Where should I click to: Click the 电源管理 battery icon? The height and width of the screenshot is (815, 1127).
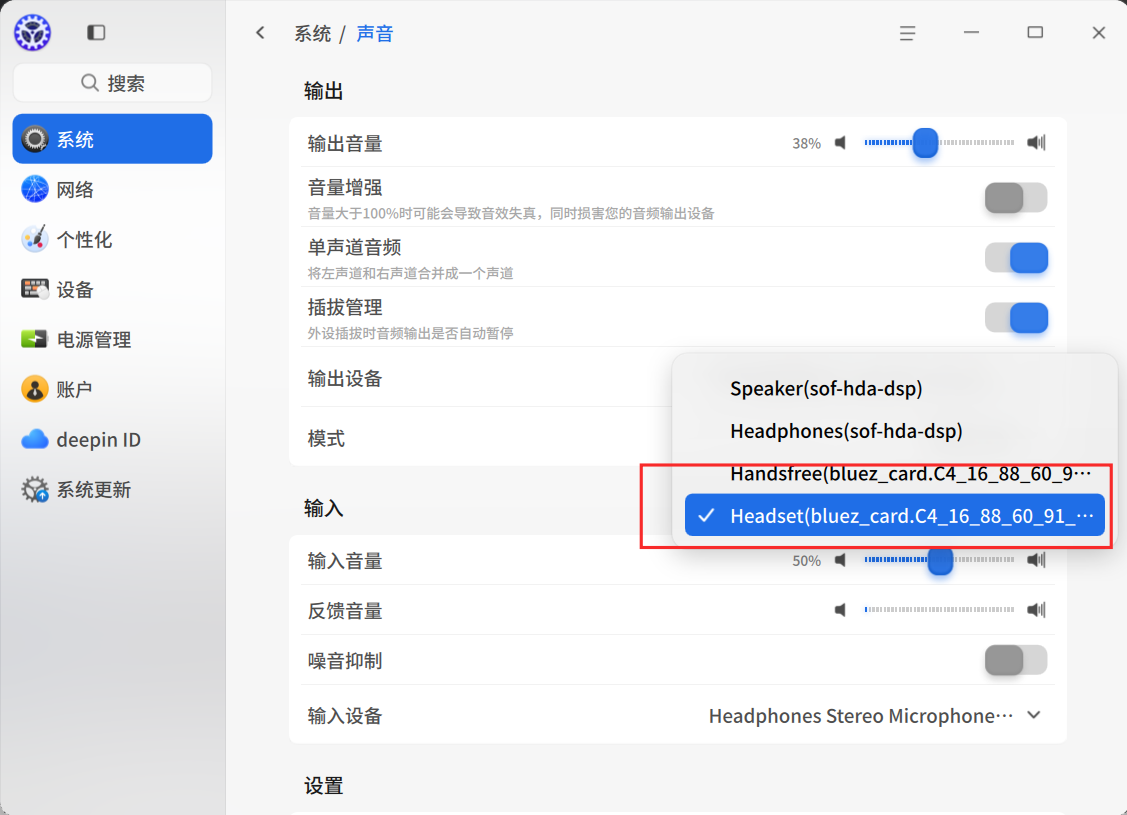[x=34, y=339]
